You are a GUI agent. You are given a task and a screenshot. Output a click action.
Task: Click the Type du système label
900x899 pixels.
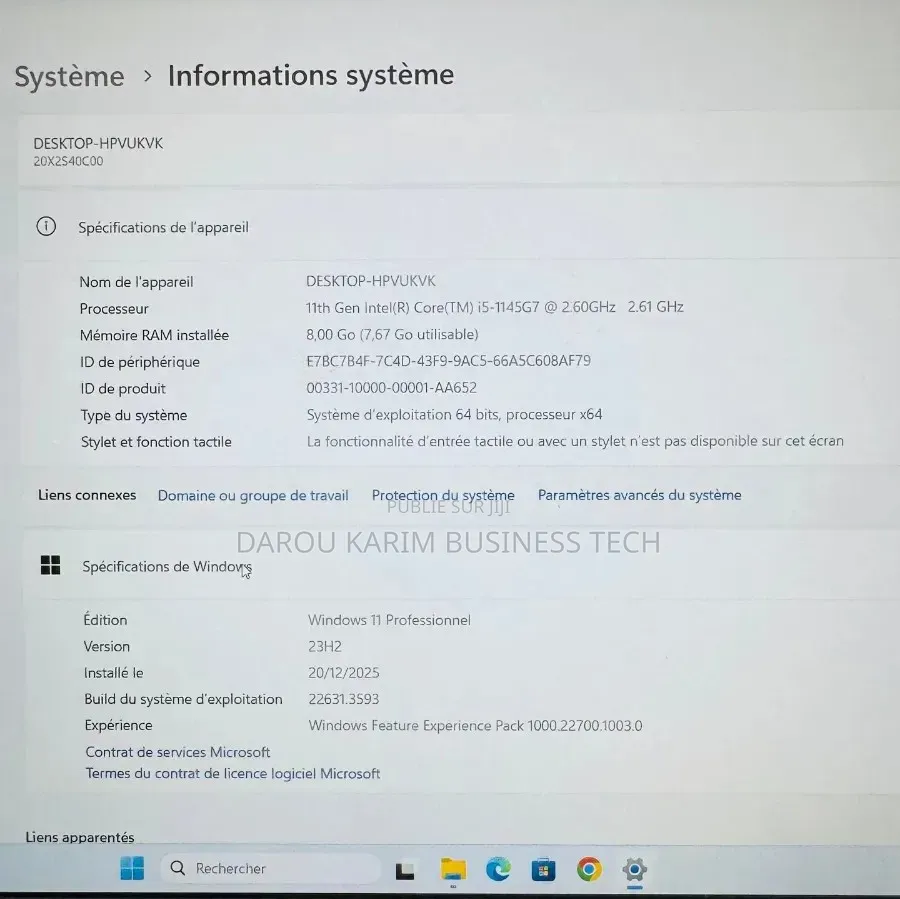click(134, 415)
